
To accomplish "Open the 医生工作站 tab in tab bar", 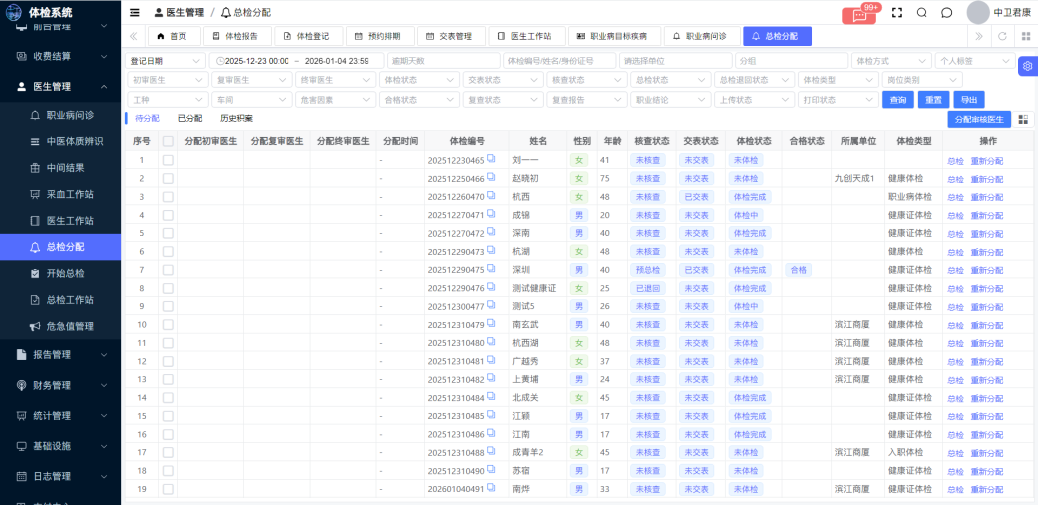I will (x=525, y=36).
